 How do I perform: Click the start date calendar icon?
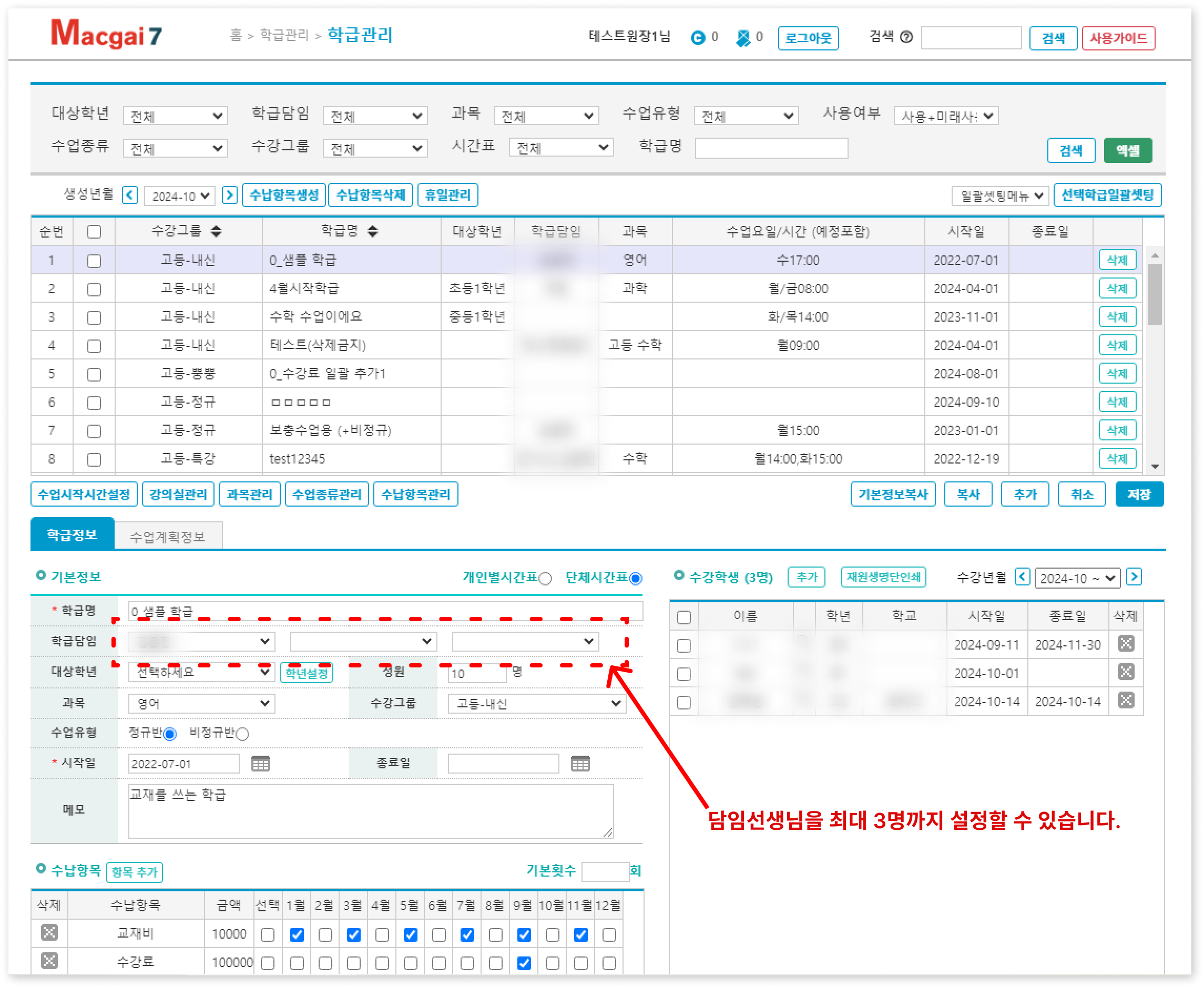[x=260, y=763]
